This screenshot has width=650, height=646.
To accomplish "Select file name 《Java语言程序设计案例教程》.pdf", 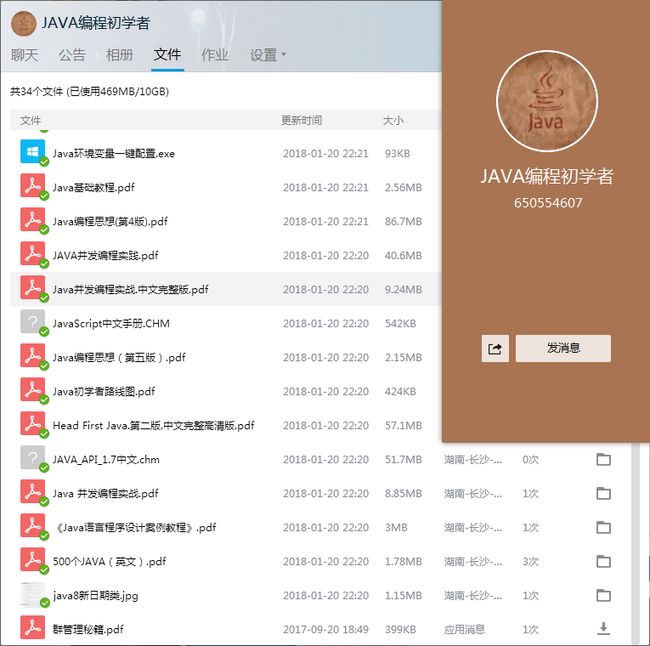I will 135,527.
